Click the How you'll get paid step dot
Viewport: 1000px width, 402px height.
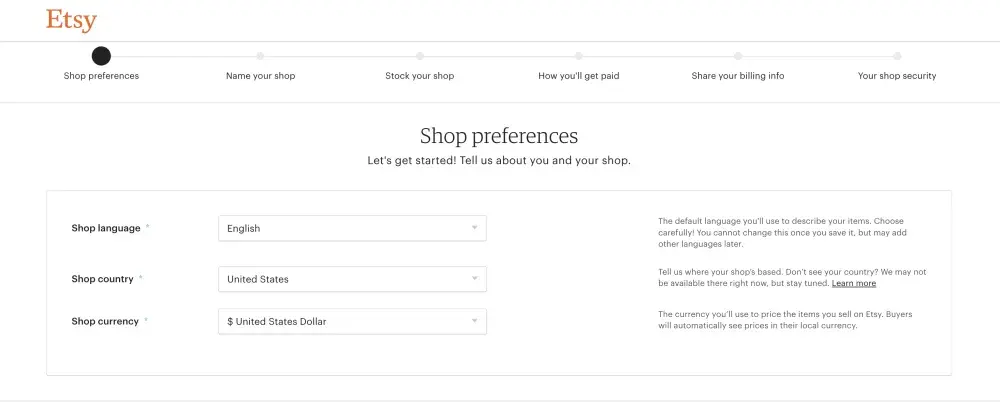(579, 56)
